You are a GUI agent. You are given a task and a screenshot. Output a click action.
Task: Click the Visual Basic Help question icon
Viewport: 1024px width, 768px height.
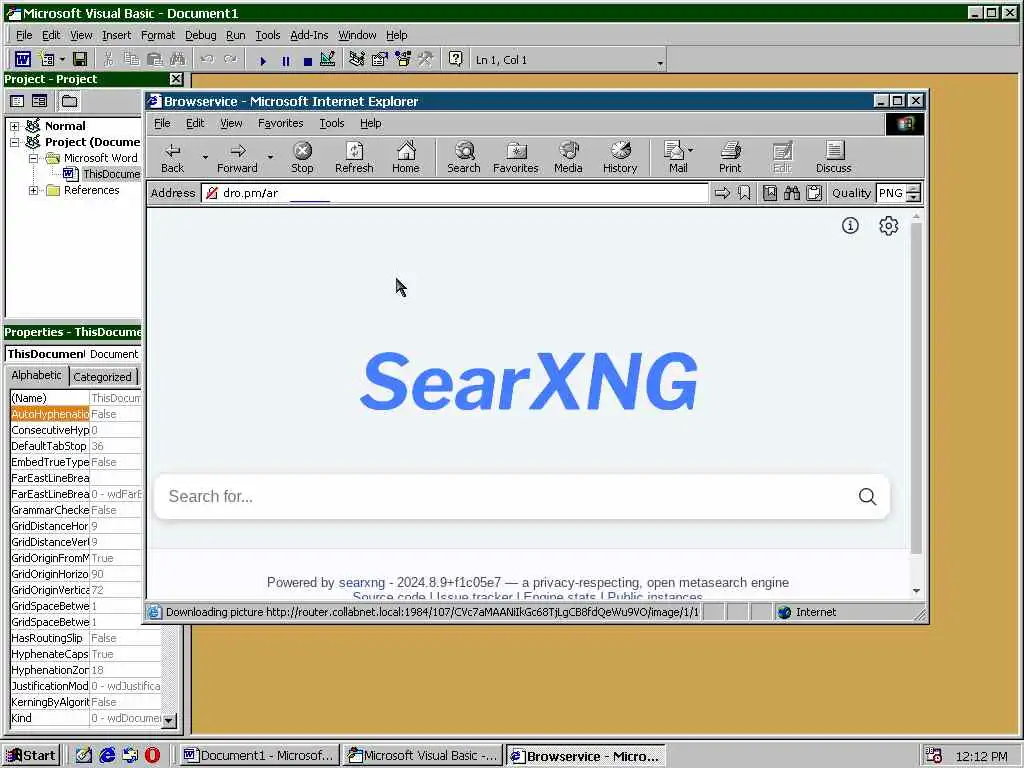pos(456,59)
